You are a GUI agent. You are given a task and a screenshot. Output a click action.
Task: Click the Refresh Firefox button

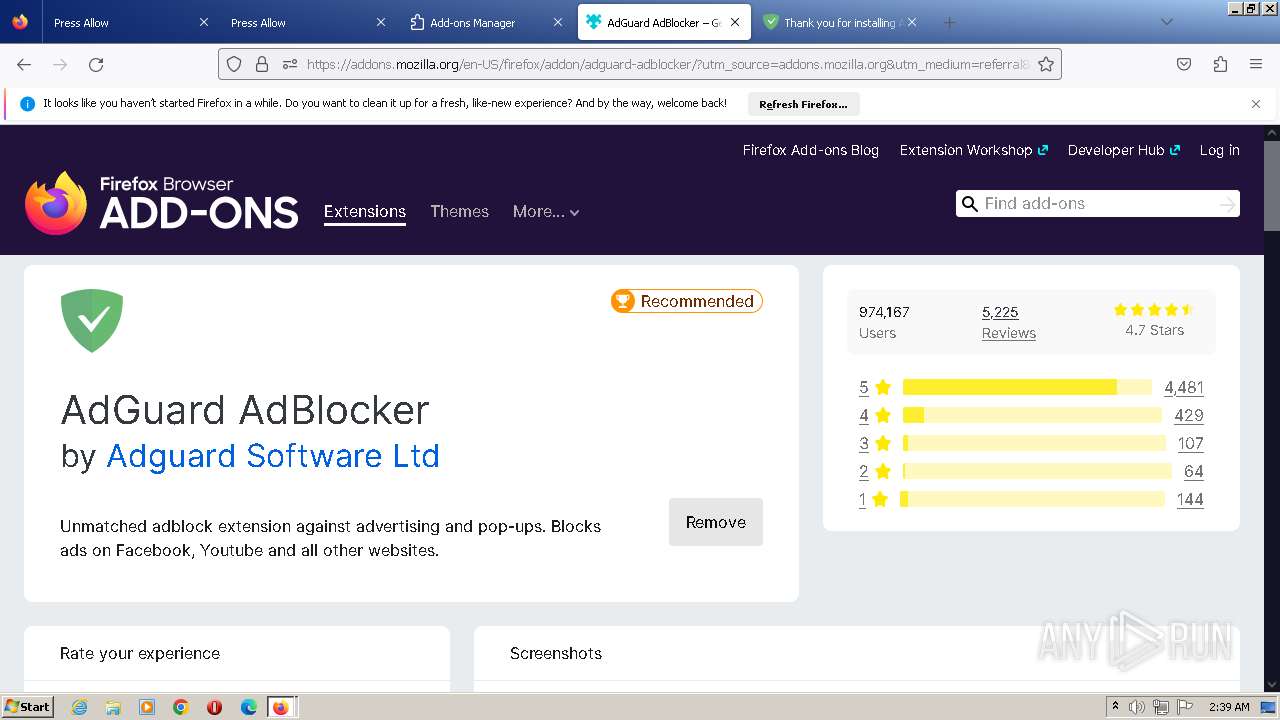pos(803,104)
